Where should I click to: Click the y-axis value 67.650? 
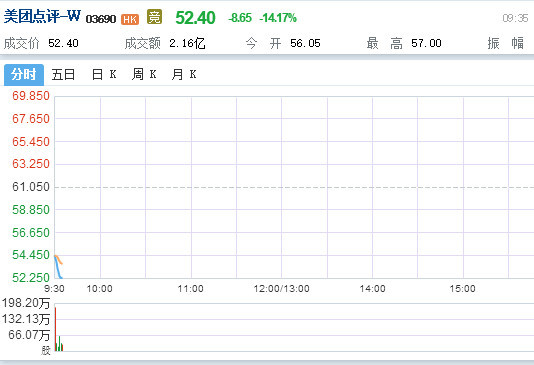(31, 119)
